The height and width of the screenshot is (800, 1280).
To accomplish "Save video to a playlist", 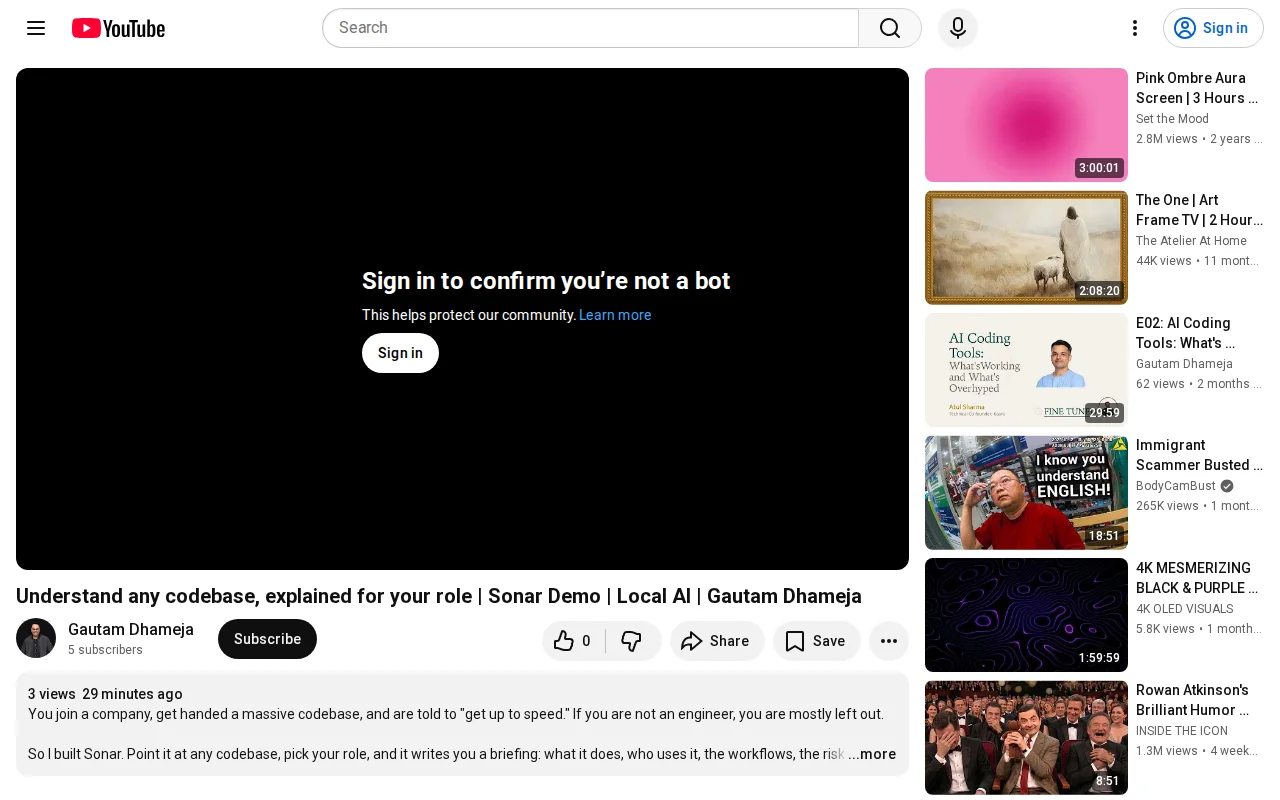I will [x=817, y=641].
